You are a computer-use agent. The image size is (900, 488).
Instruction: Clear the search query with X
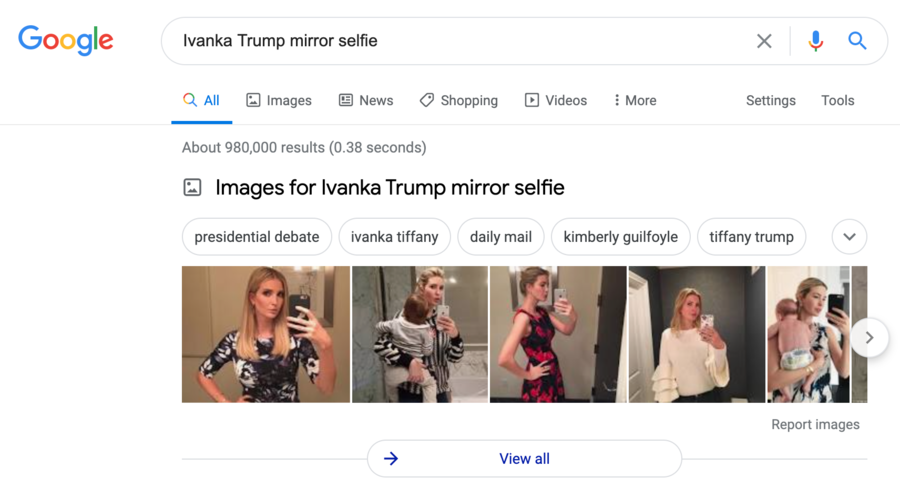[764, 41]
